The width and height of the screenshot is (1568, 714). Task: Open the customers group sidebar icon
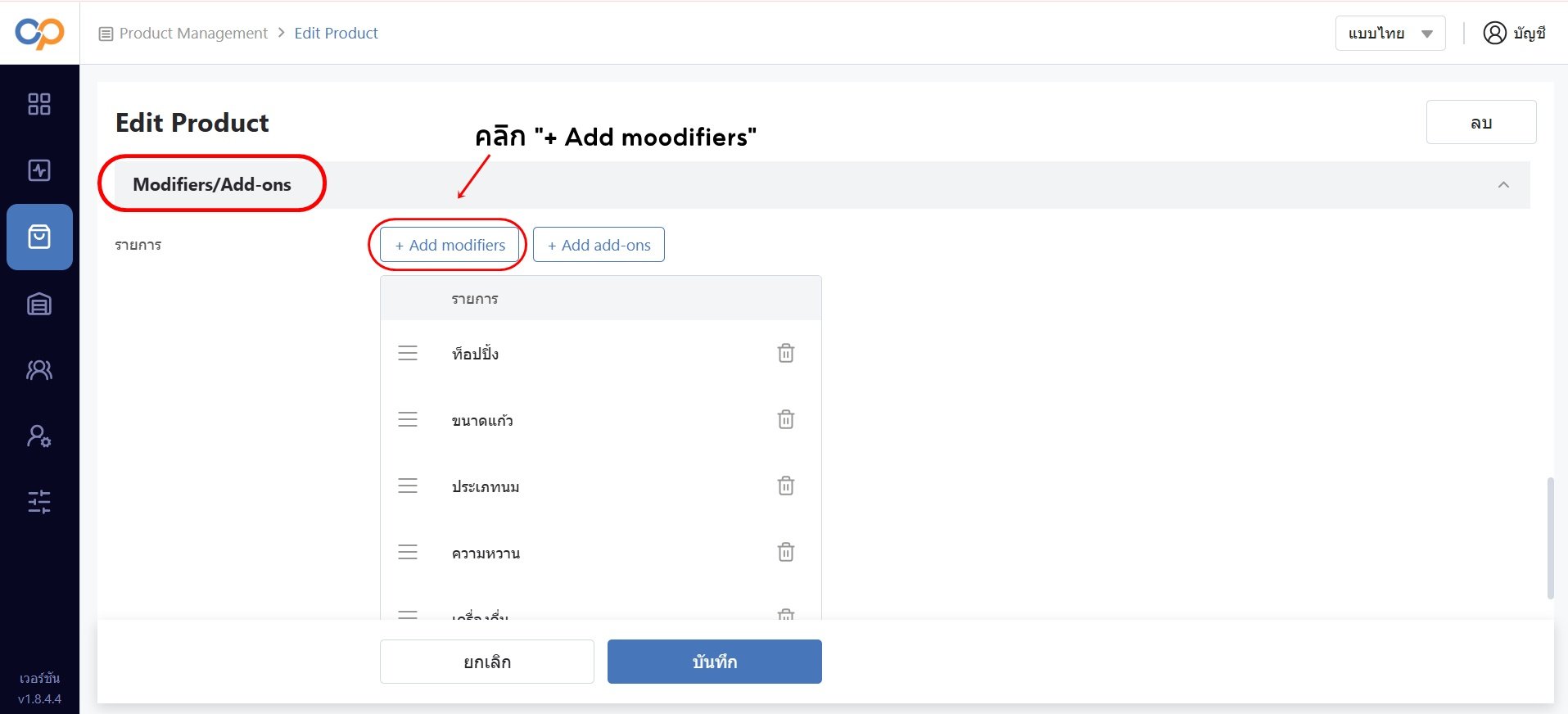39,370
